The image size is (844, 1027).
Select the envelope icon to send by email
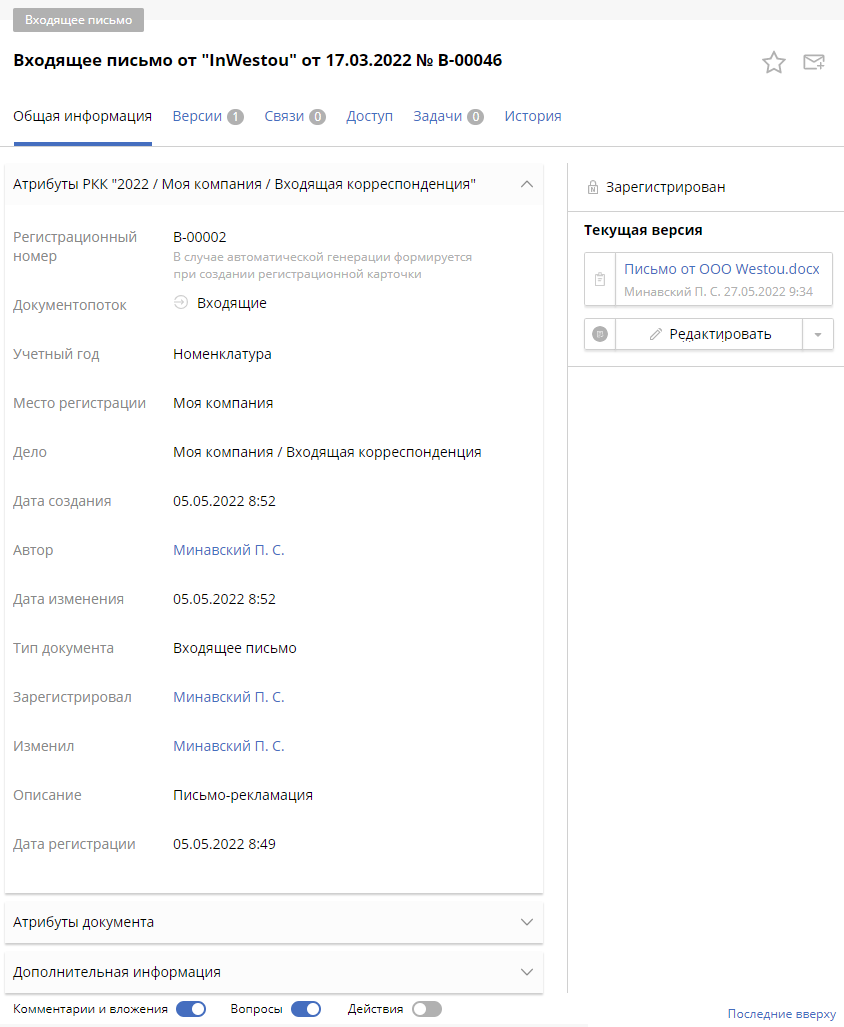click(x=814, y=62)
